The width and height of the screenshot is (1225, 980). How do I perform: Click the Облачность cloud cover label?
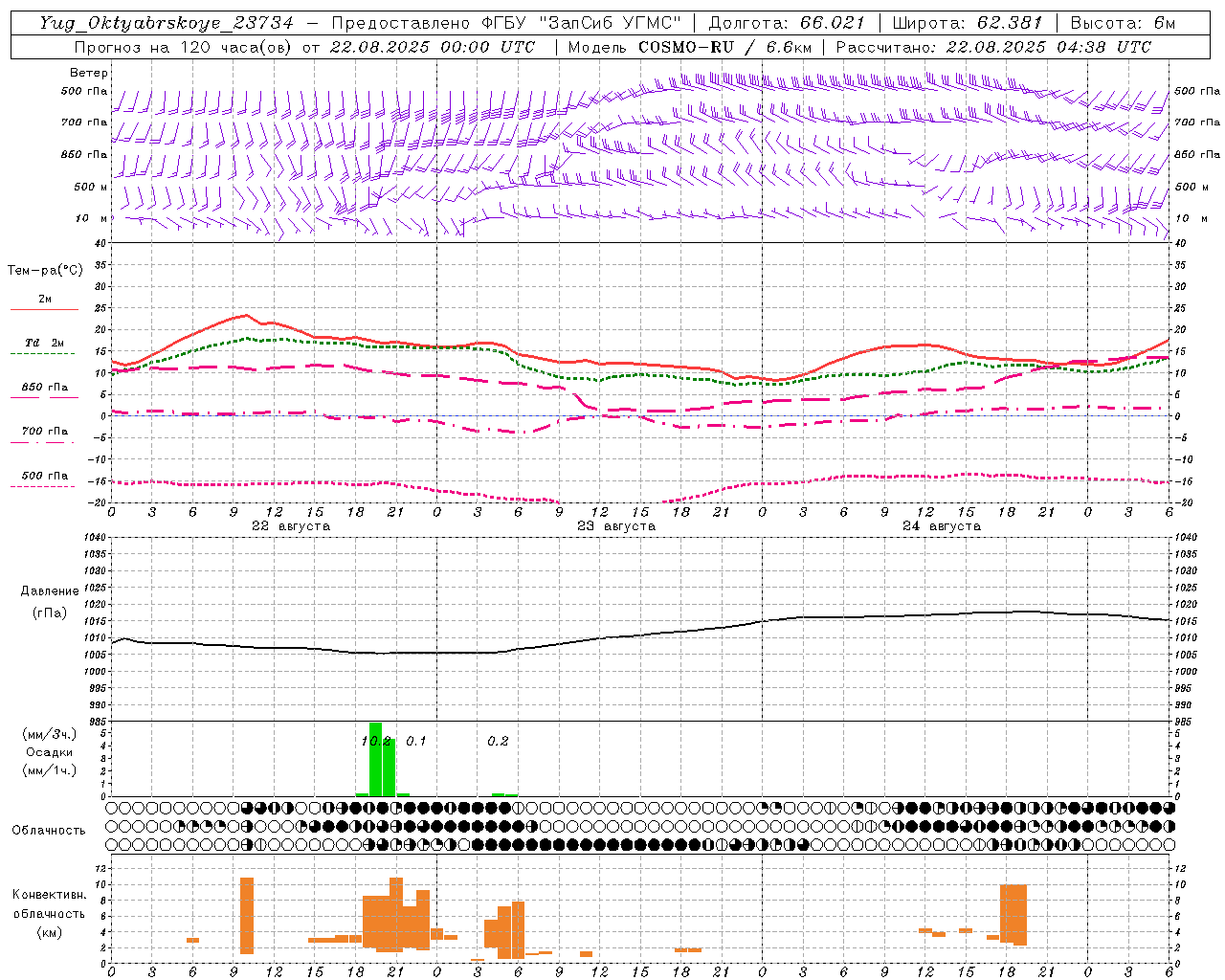(x=49, y=831)
